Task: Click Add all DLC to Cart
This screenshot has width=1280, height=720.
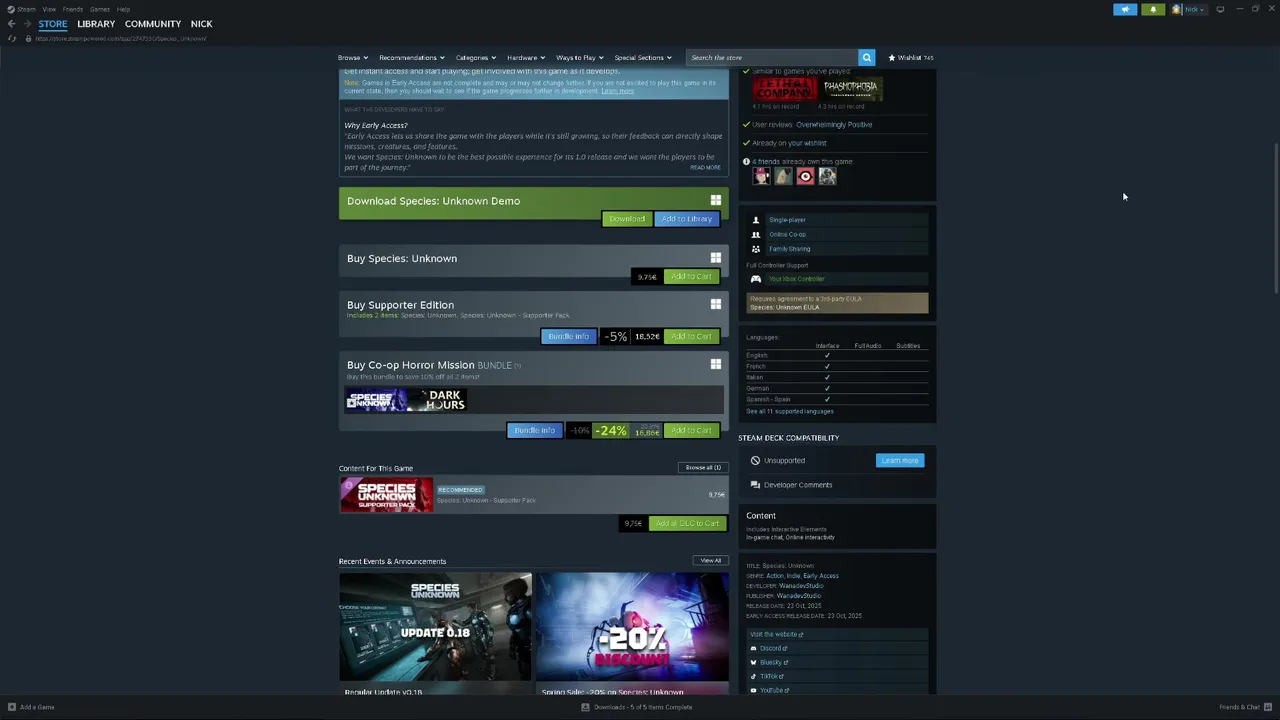Action: coord(687,523)
